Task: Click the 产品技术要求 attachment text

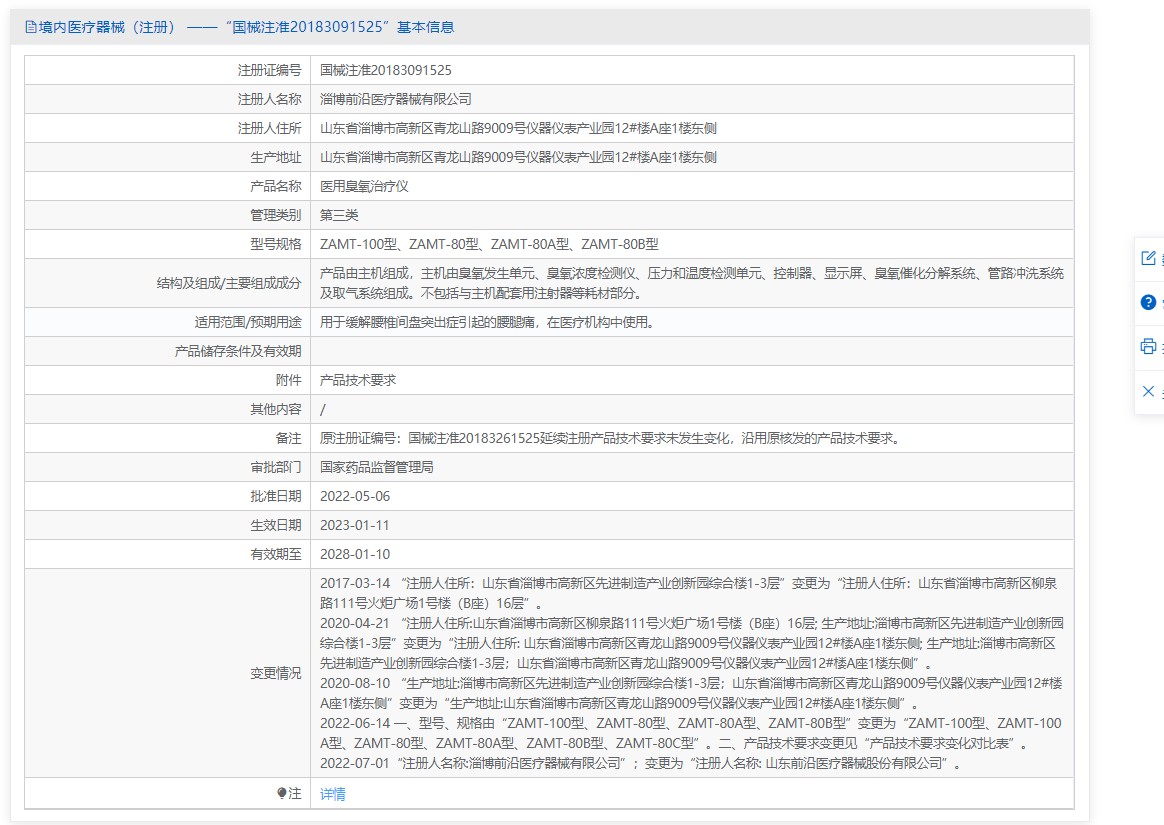Action: pyautogui.click(x=358, y=380)
